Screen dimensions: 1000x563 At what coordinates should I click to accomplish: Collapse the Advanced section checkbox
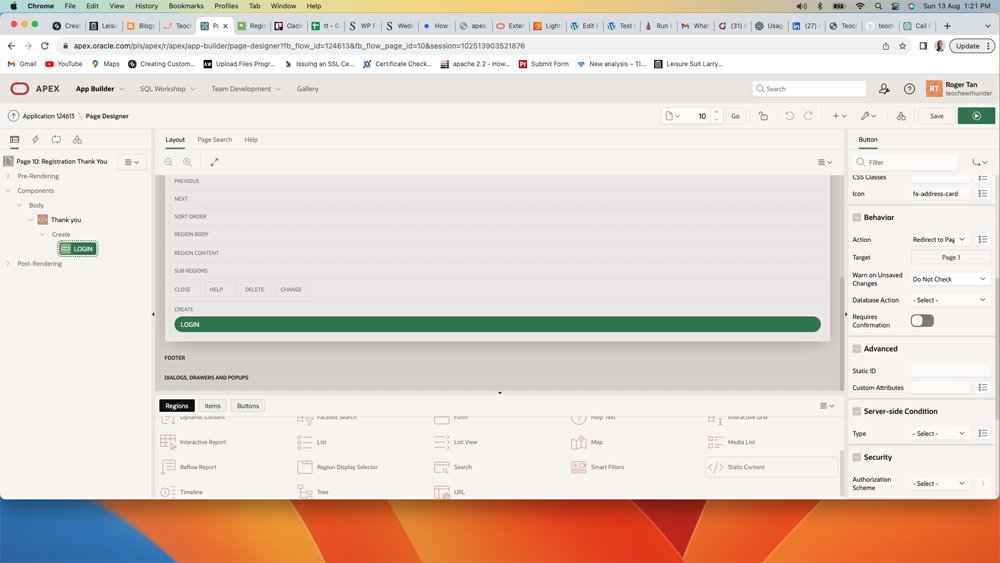coord(857,349)
